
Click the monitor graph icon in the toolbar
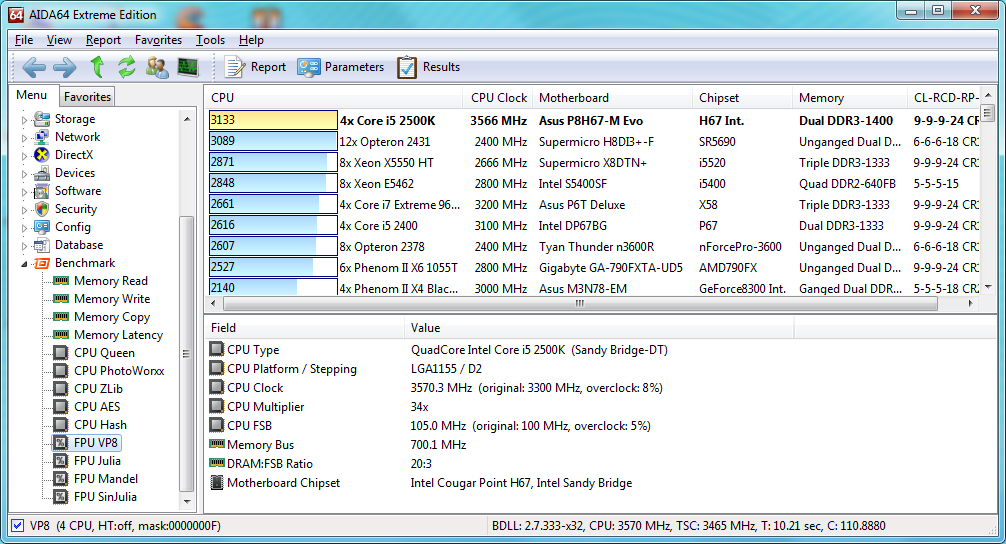(x=187, y=67)
